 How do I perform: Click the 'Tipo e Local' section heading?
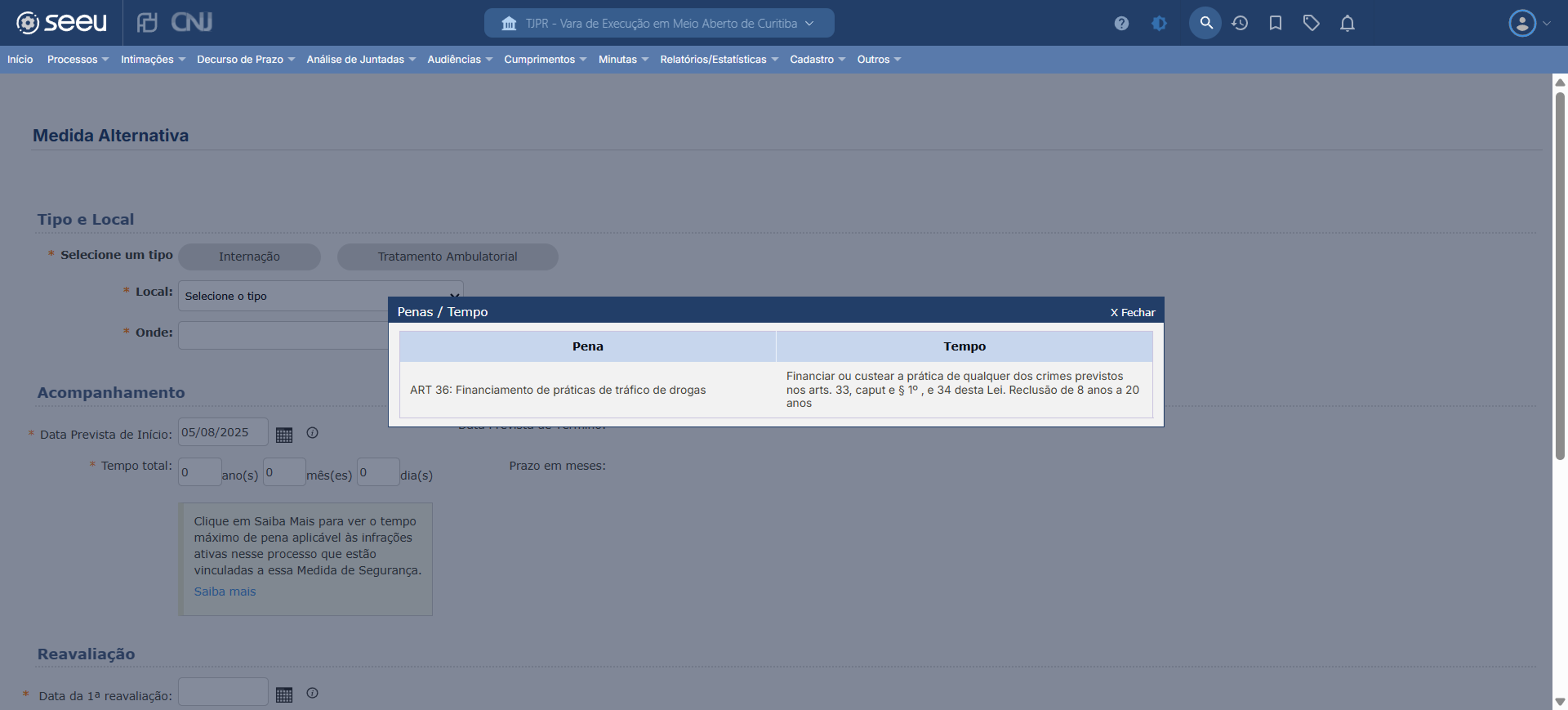click(85, 219)
